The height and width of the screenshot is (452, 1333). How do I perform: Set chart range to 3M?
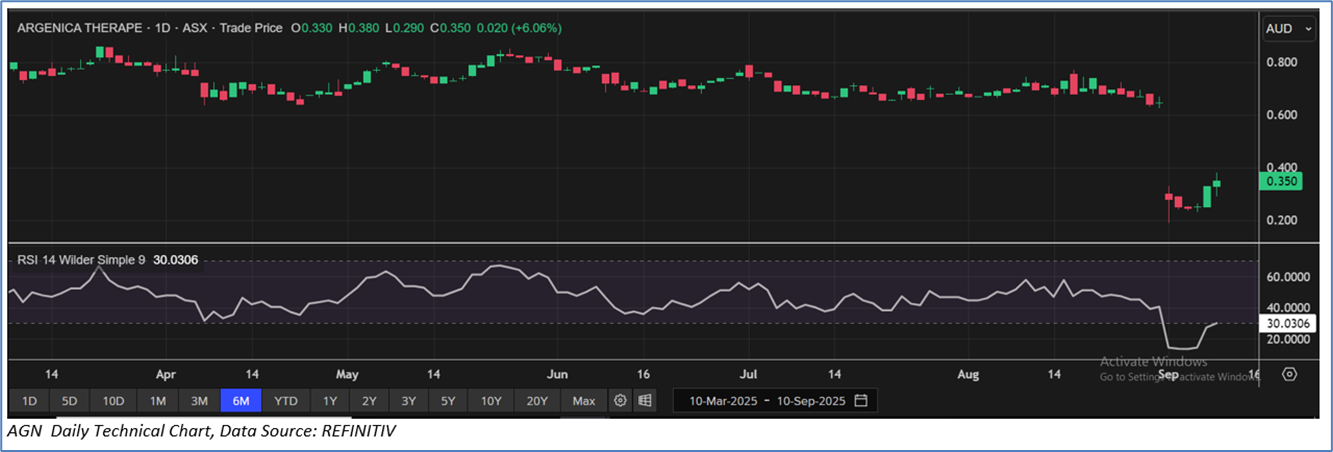point(199,401)
